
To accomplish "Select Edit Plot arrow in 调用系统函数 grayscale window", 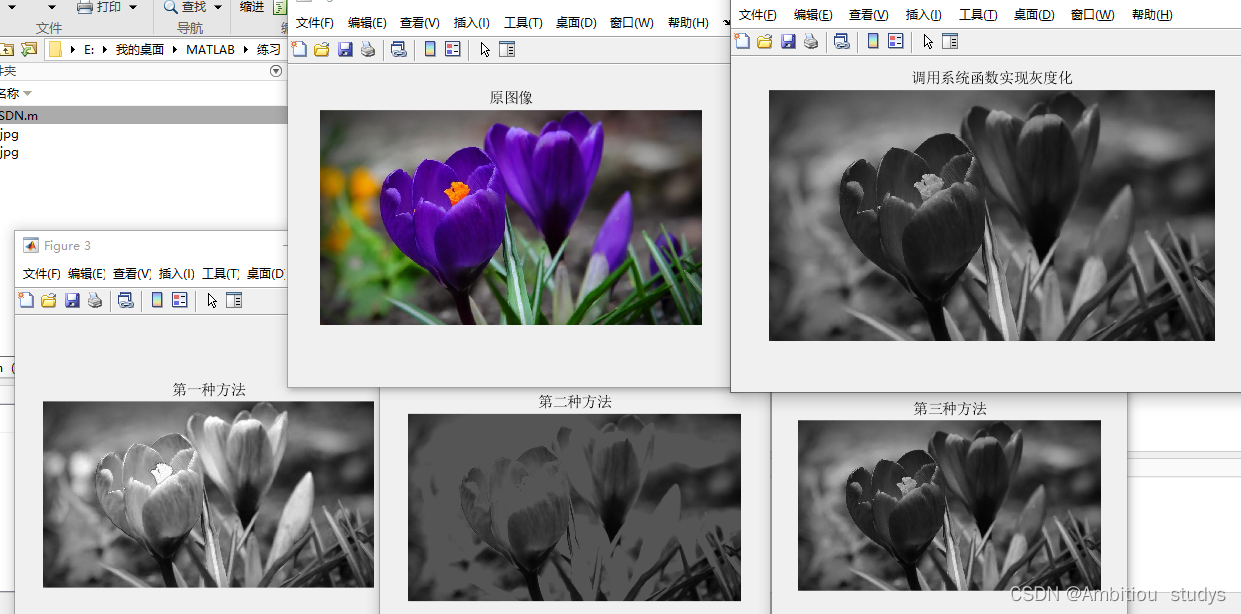I will 928,41.
